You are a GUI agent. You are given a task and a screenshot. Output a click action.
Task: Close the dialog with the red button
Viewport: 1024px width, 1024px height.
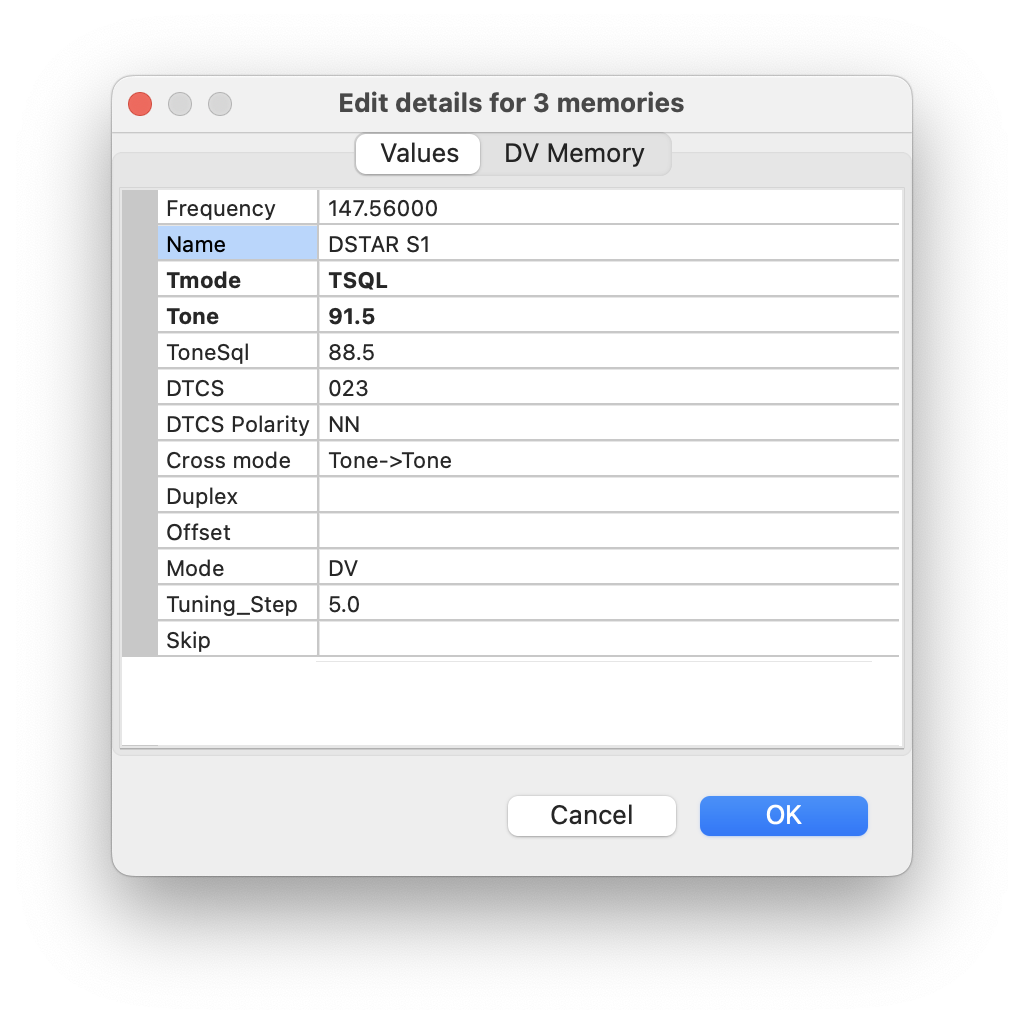pos(140,104)
